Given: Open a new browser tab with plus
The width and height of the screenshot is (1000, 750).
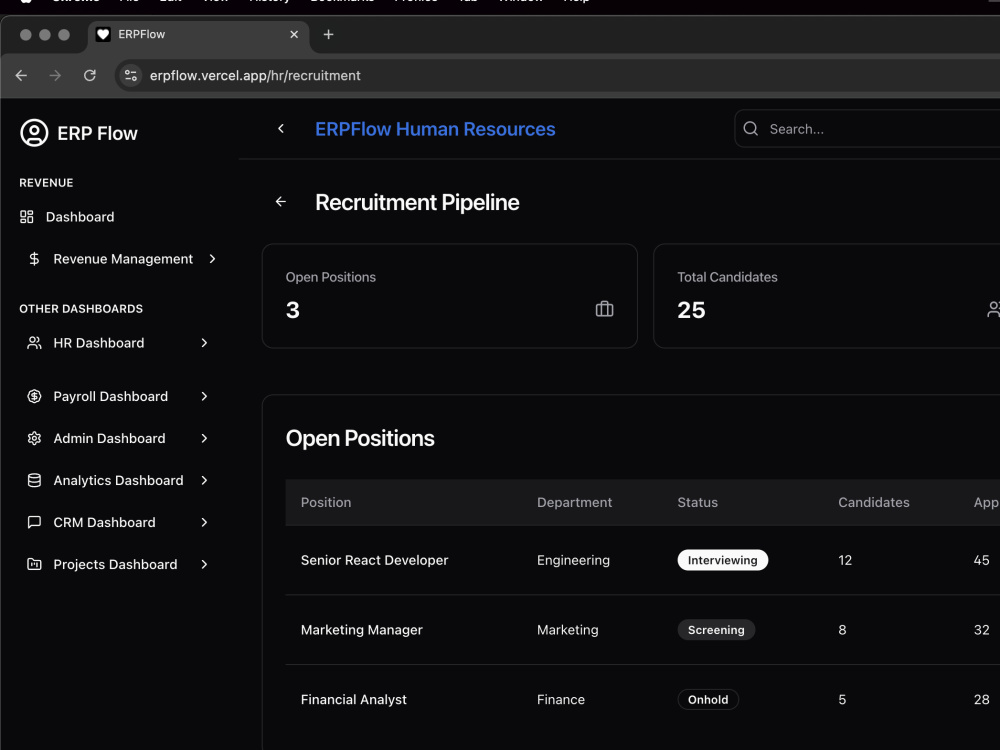Looking at the screenshot, I should point(328,34).
